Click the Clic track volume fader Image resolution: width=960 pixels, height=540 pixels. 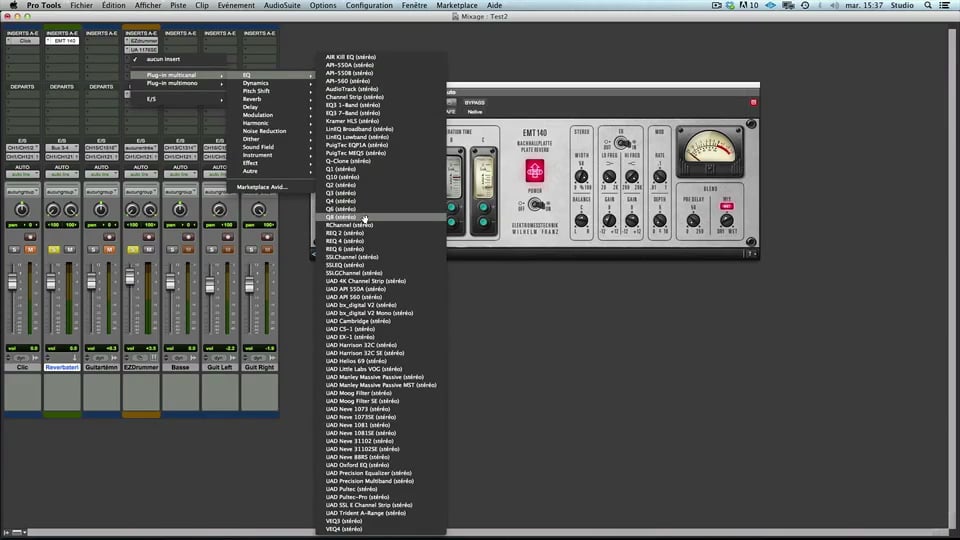[x=12, y=282]
